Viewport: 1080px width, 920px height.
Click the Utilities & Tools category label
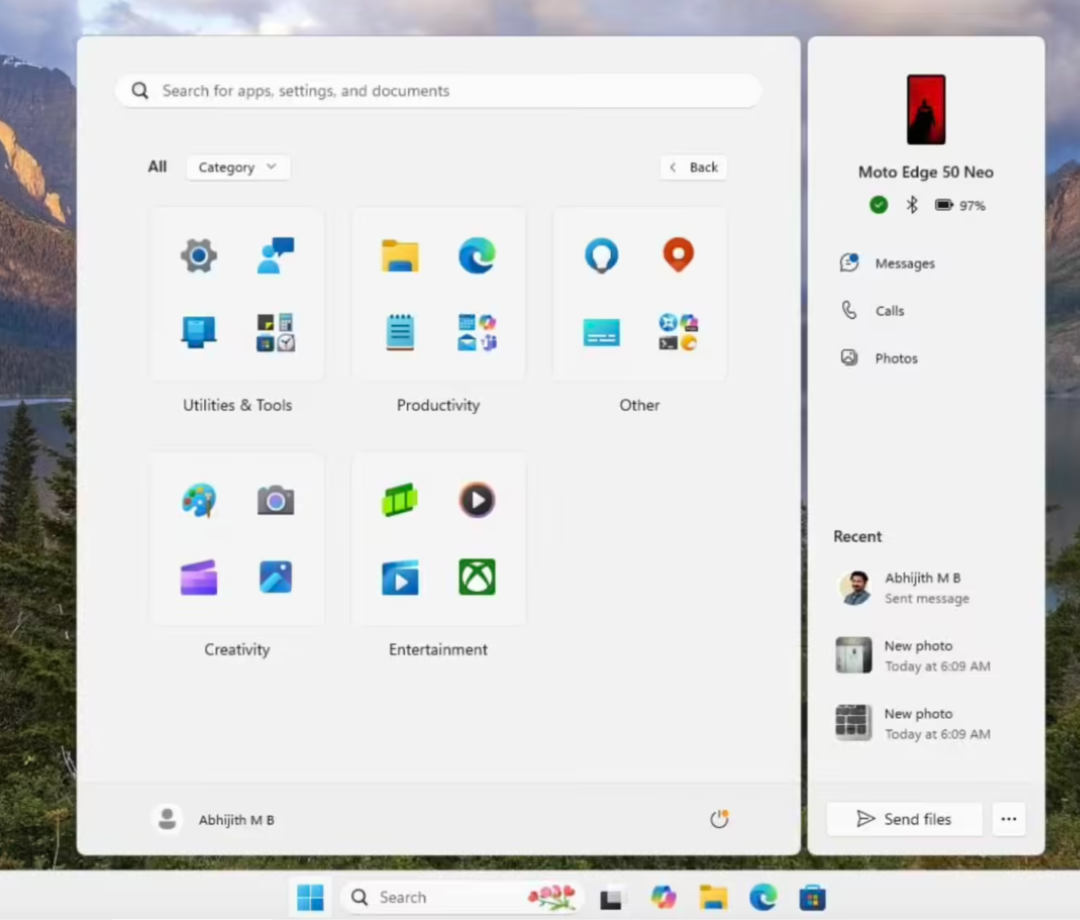(x=238, y=405)
